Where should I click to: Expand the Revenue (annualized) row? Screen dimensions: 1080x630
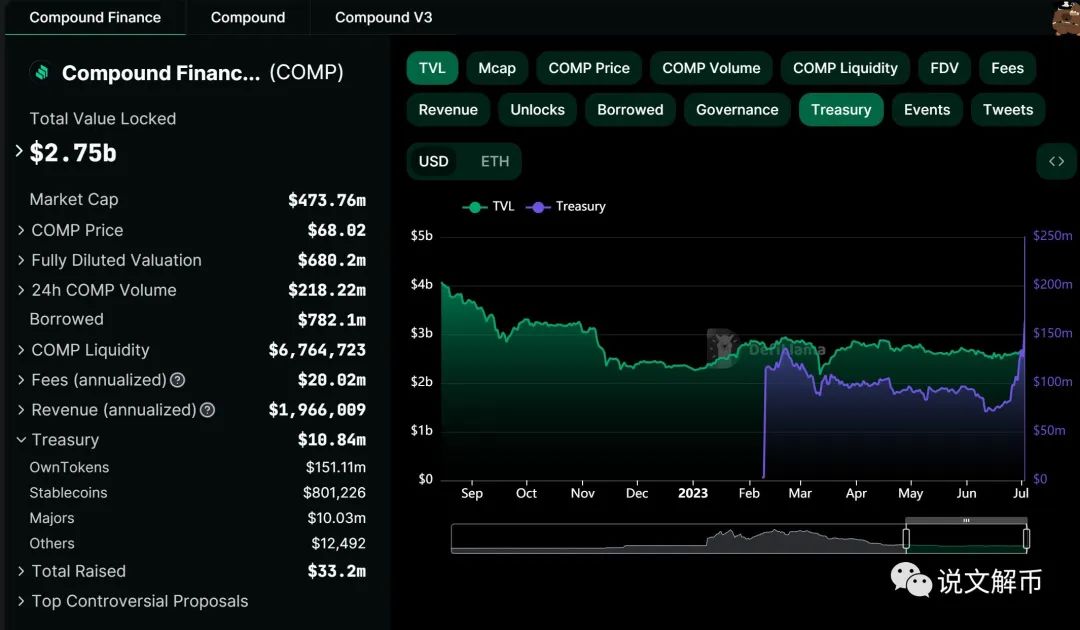click(21, 410)
